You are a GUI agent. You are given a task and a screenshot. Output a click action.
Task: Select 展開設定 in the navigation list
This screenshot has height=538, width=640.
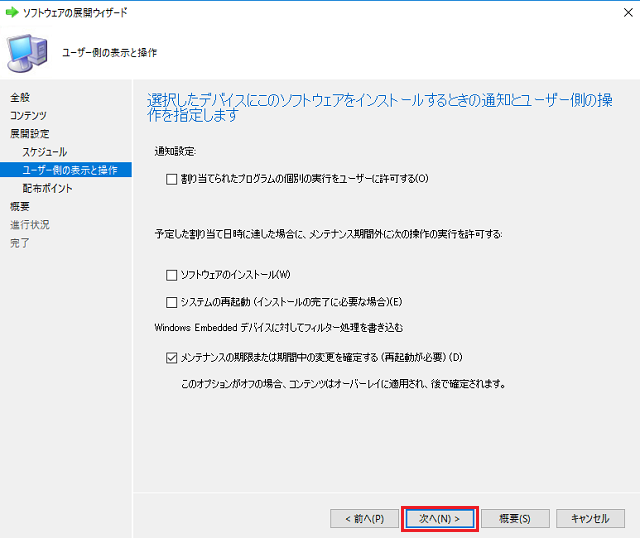[x=29, y=133]
